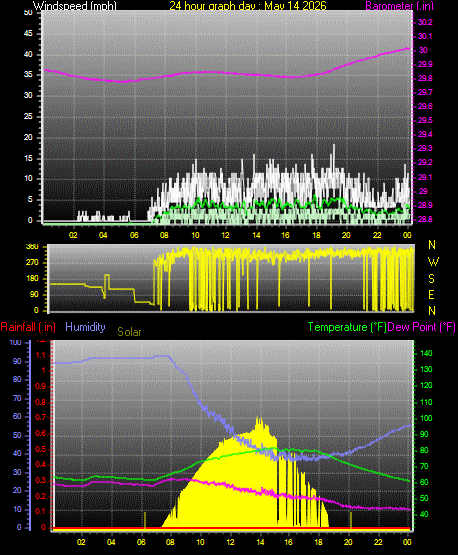458x555 pixels.
Task: Click the 0.4 rainfall scale value
Action: [x=41, y=464]
